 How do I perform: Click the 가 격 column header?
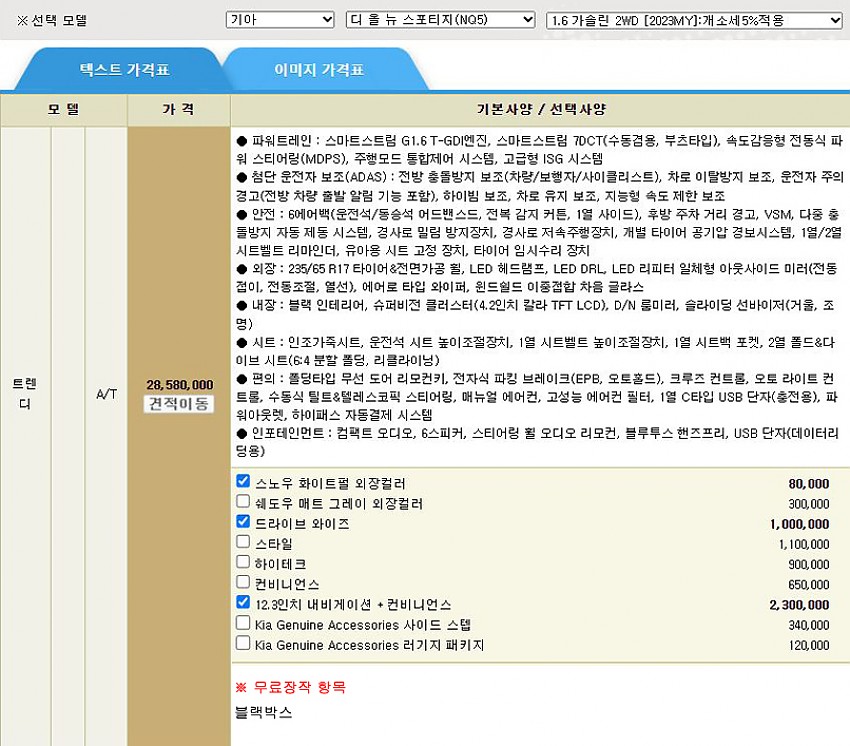pyautogui.click(x=178, y=109)
